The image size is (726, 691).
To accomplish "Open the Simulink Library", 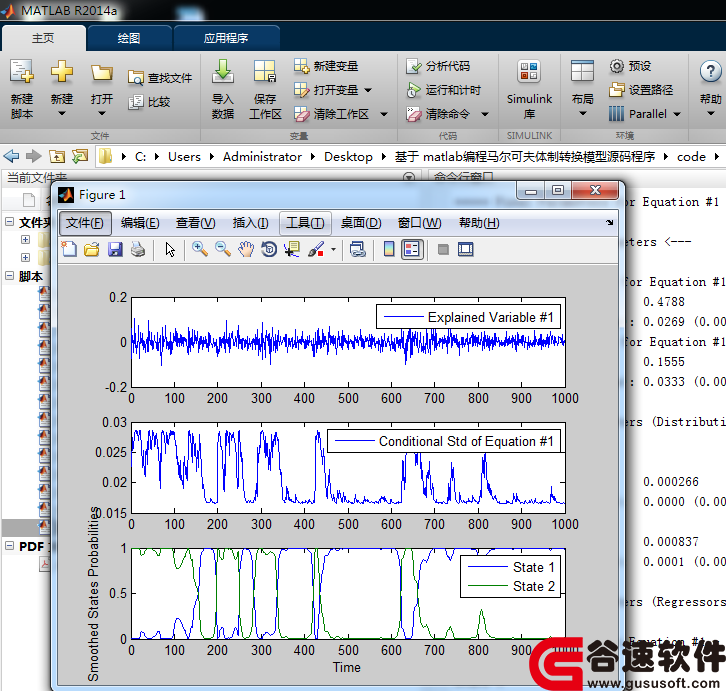I will (x=529, y=88).
